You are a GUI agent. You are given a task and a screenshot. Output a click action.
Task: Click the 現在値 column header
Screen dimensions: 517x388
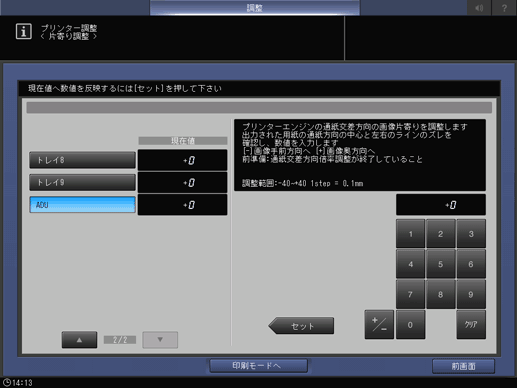point(183,141)
